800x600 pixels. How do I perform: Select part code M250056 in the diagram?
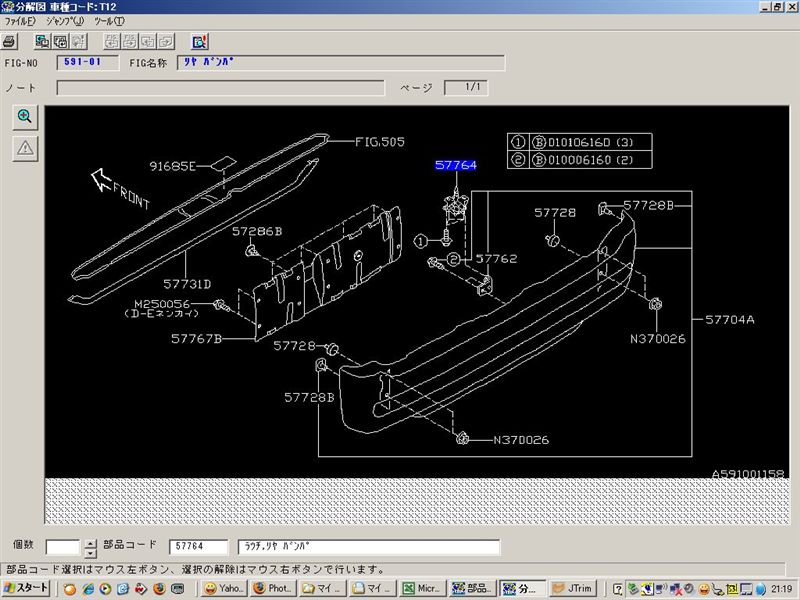click(162, 304)
